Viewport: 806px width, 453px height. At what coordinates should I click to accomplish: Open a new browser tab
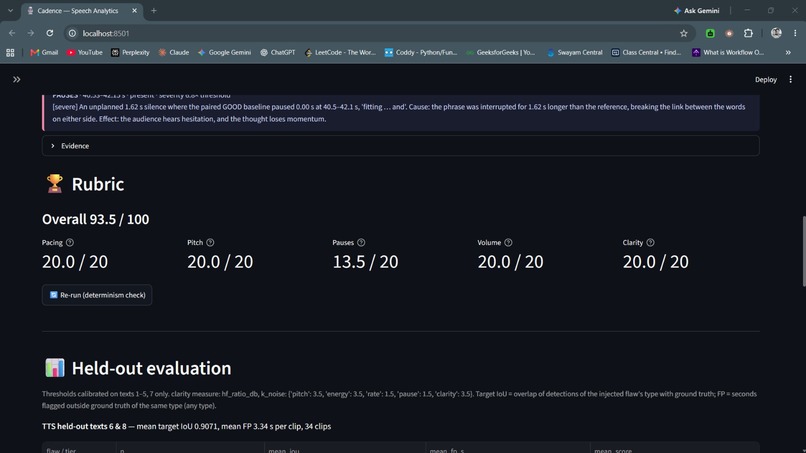(154, 10)
